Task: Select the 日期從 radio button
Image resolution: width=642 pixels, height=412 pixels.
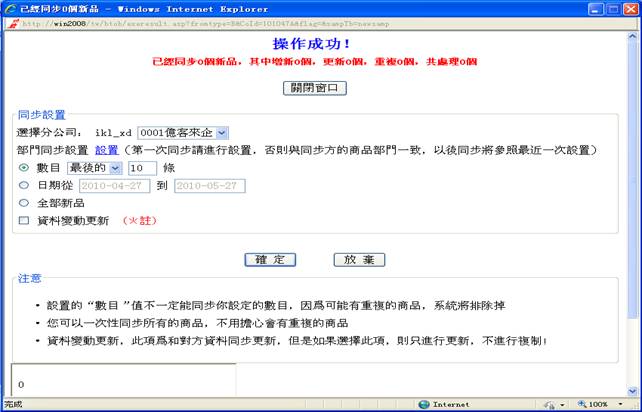Action: click(x=24, y=185)
